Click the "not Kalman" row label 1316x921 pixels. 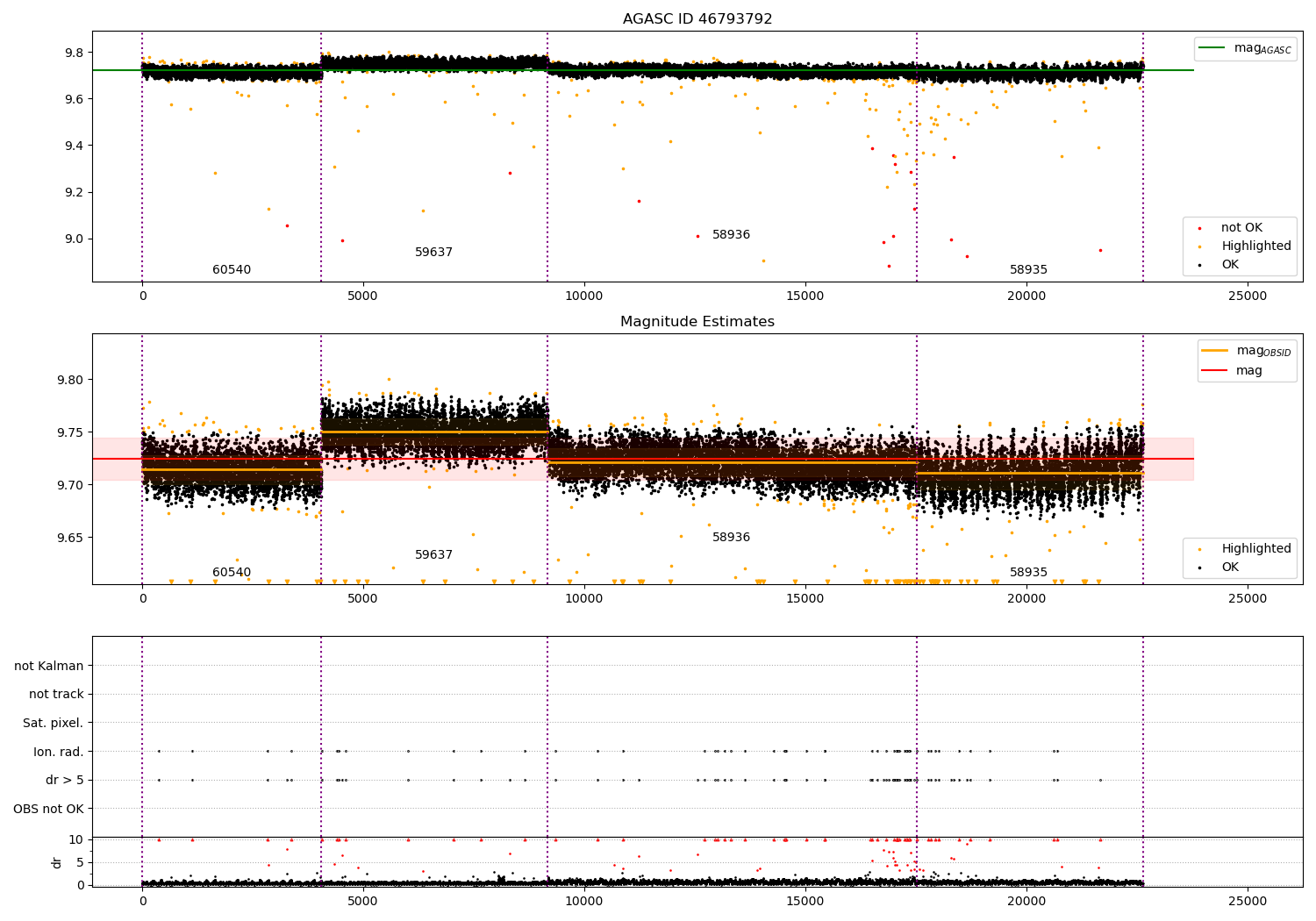tap(49, 666)
